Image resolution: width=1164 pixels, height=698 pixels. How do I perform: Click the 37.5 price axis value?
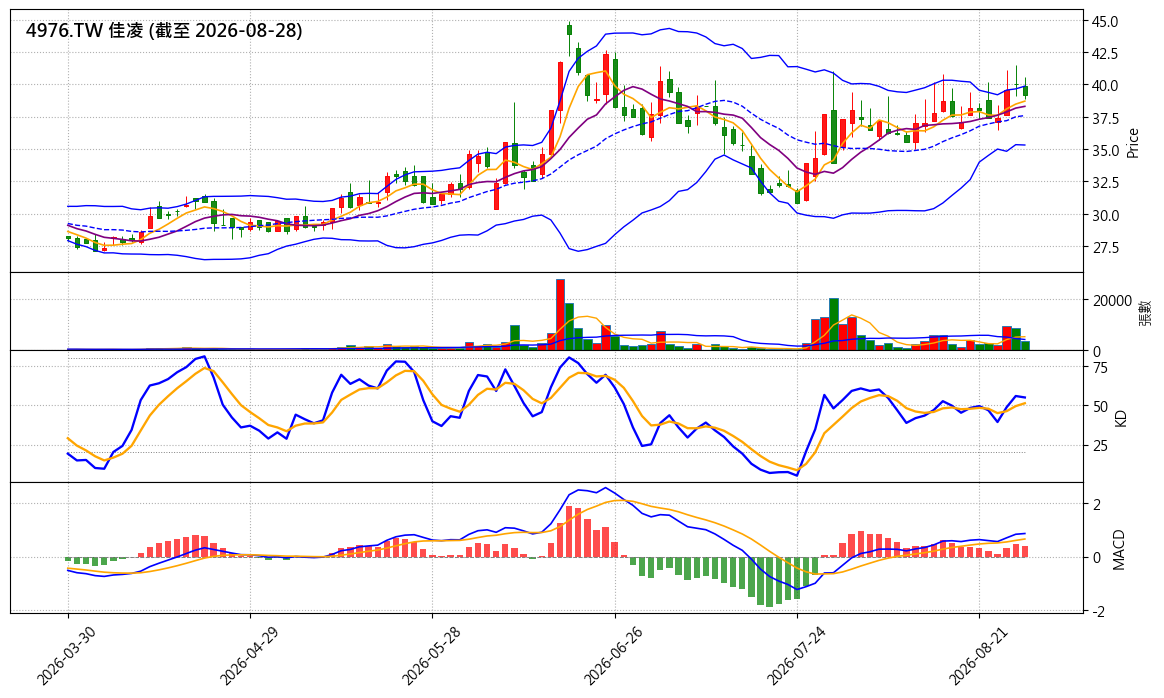(x=1105, y=119)
